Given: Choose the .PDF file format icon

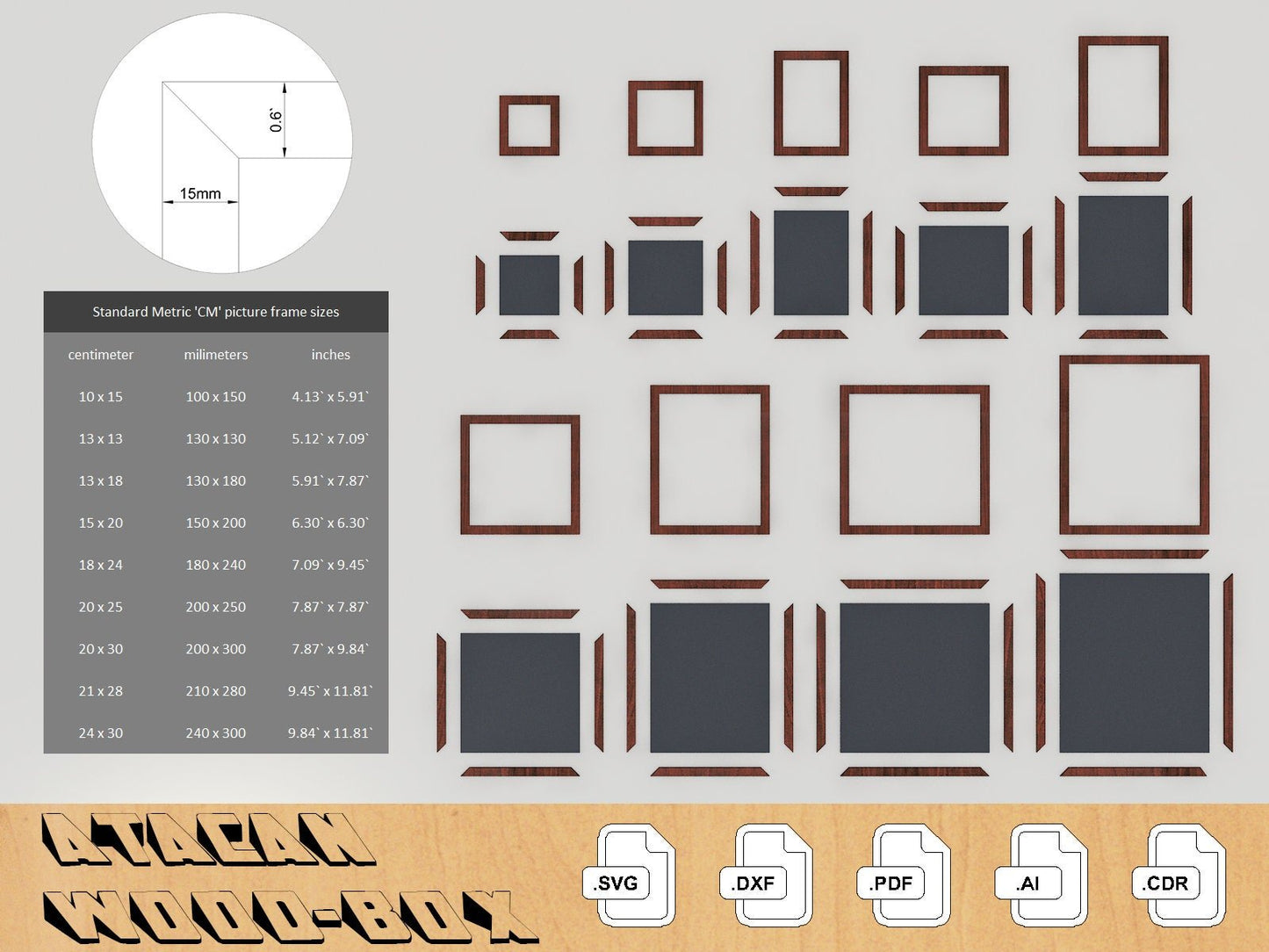Looking at the screenshot, I should pyautogui.click(x=910, y=876).
